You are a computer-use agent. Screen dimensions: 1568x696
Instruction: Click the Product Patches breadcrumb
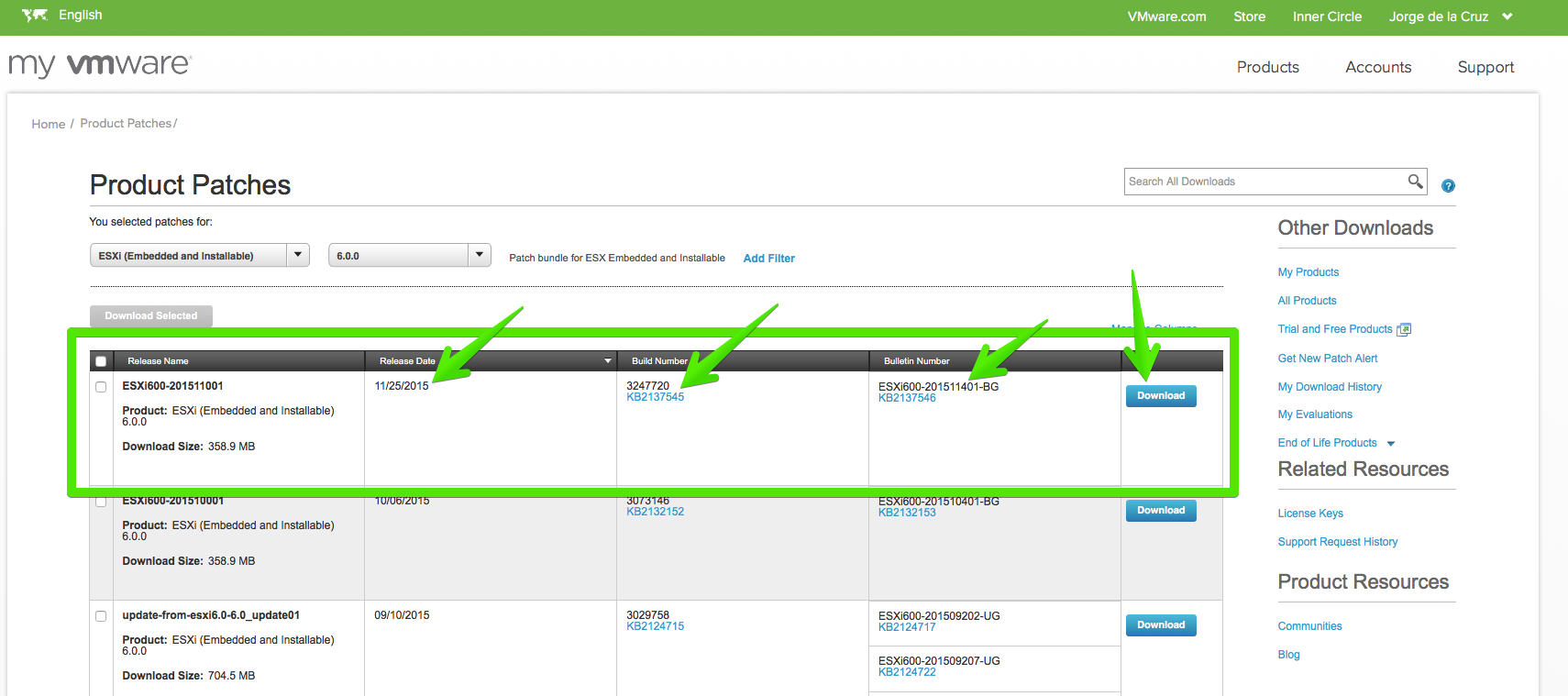coord(126,123)
